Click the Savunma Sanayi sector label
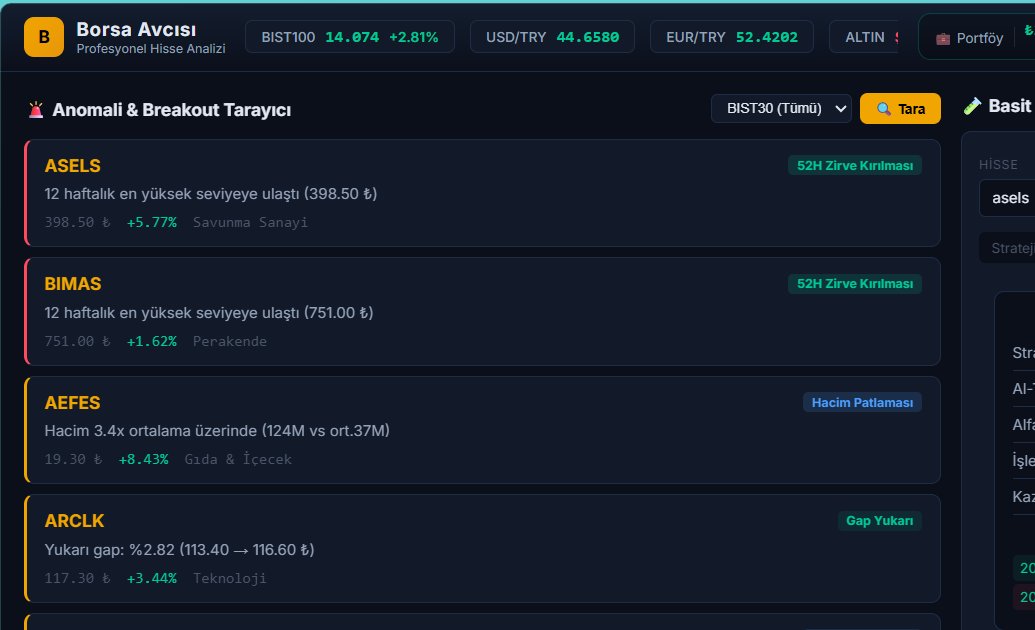This screenshot has width=1035, height=630. pyautogui.click(x=250, y=223)
